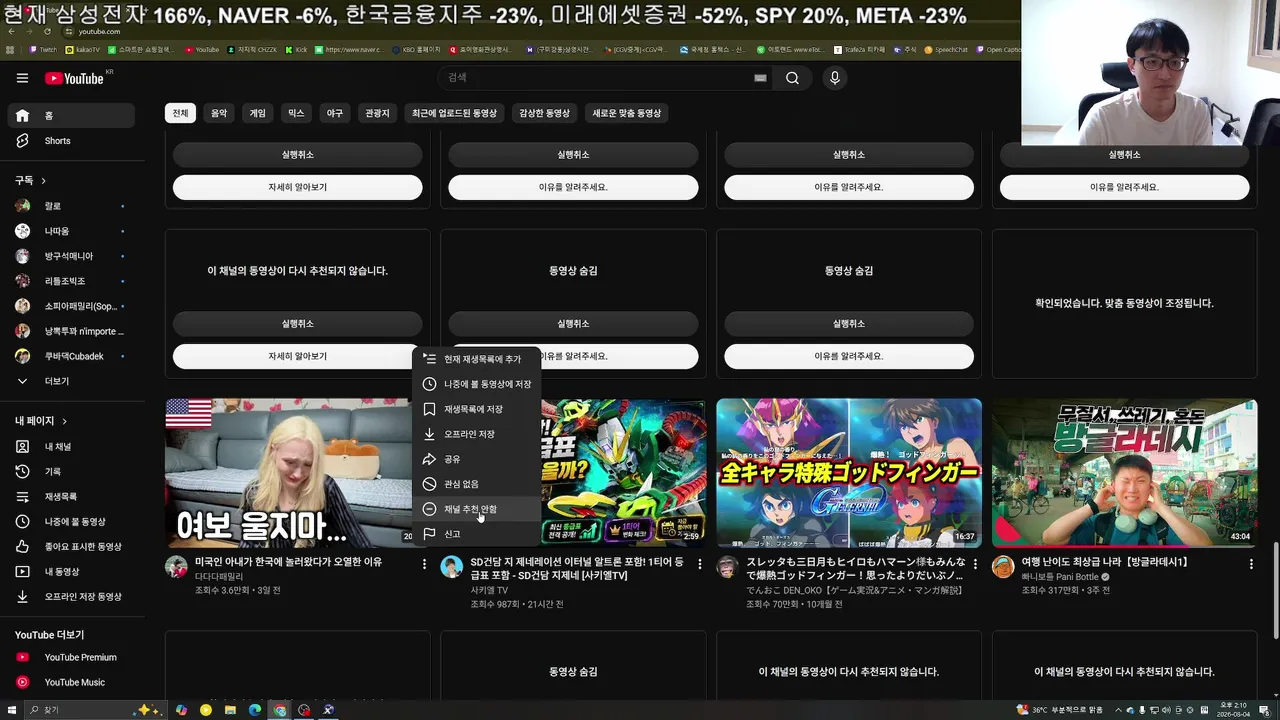Select 현재 재생목록에 추가 in the context menu

[x=477, y=359]
